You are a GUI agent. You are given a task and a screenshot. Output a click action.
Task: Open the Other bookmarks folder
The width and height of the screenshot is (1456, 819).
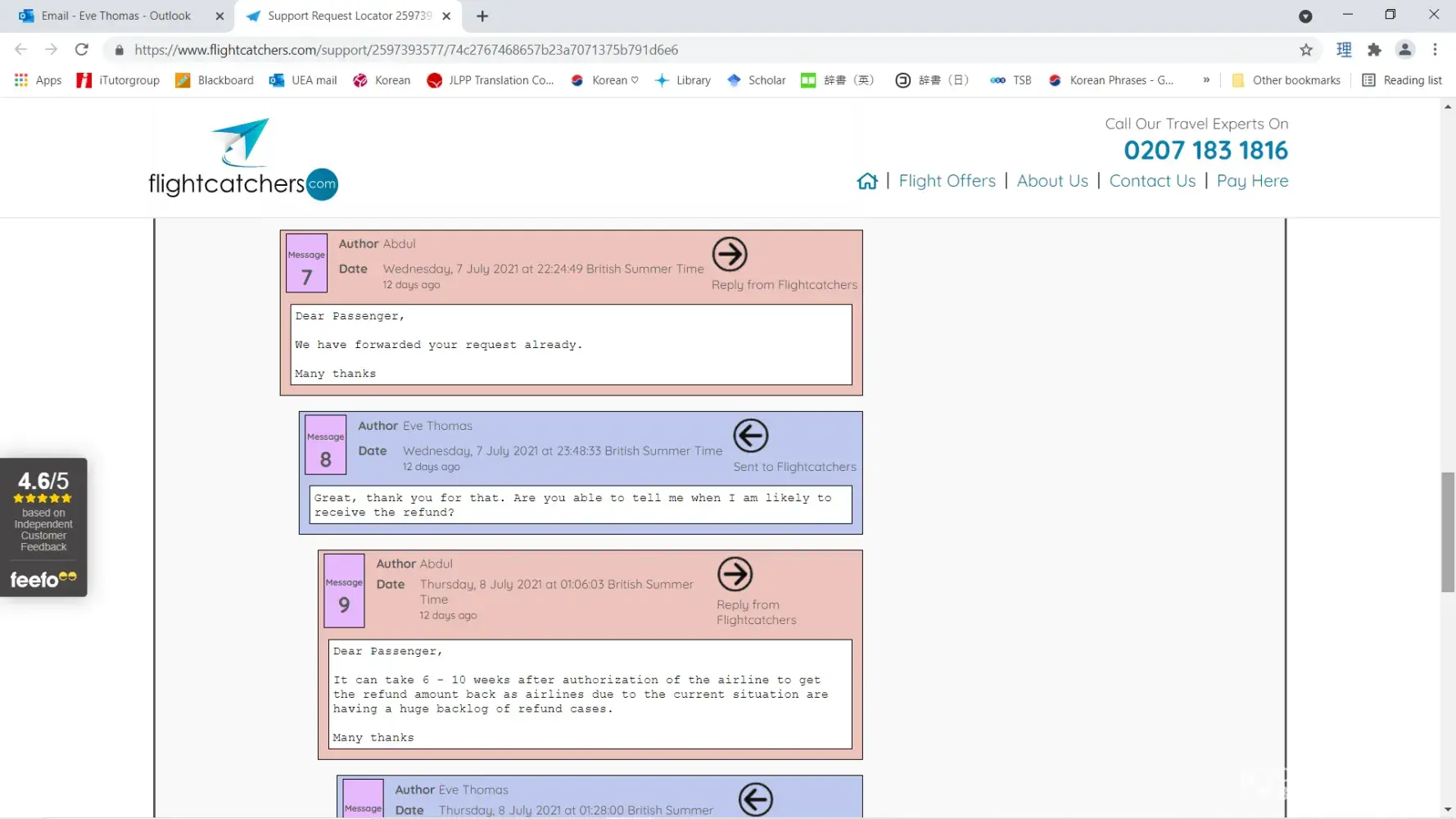click(x=1286, y=80)
